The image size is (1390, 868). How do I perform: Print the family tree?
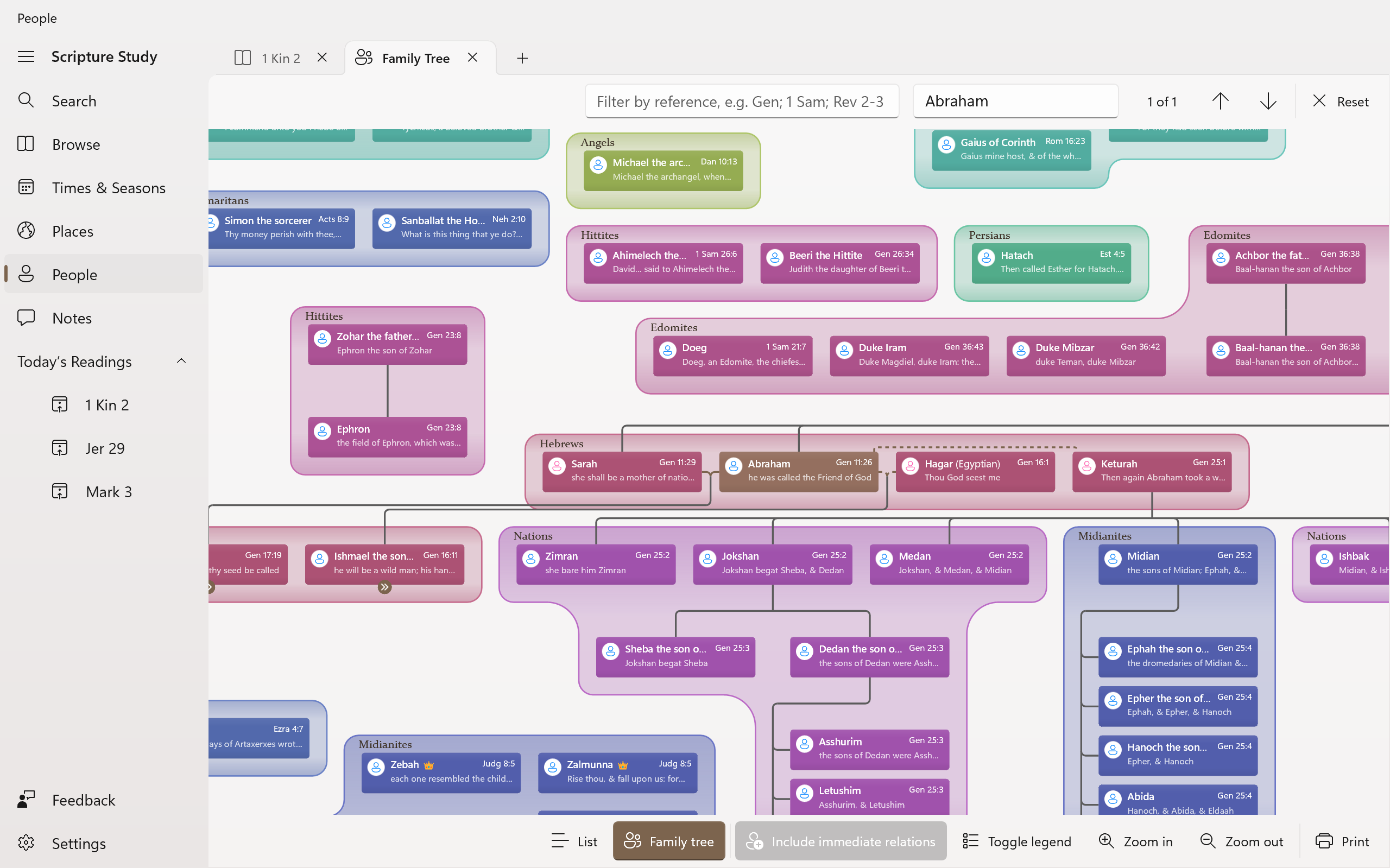pos(1342,841)
